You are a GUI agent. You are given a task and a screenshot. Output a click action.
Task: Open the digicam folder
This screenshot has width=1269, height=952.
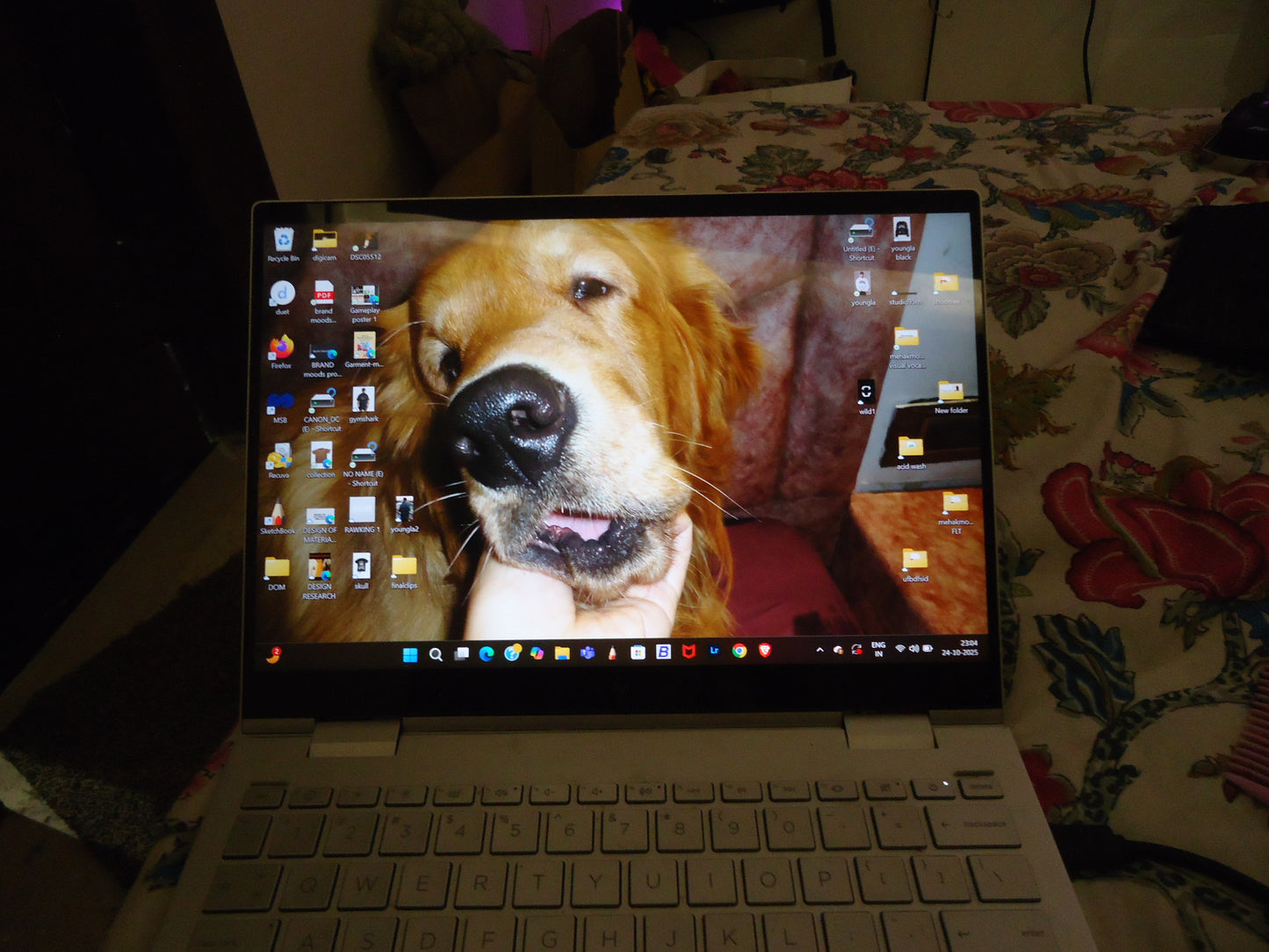click(324, 244)
